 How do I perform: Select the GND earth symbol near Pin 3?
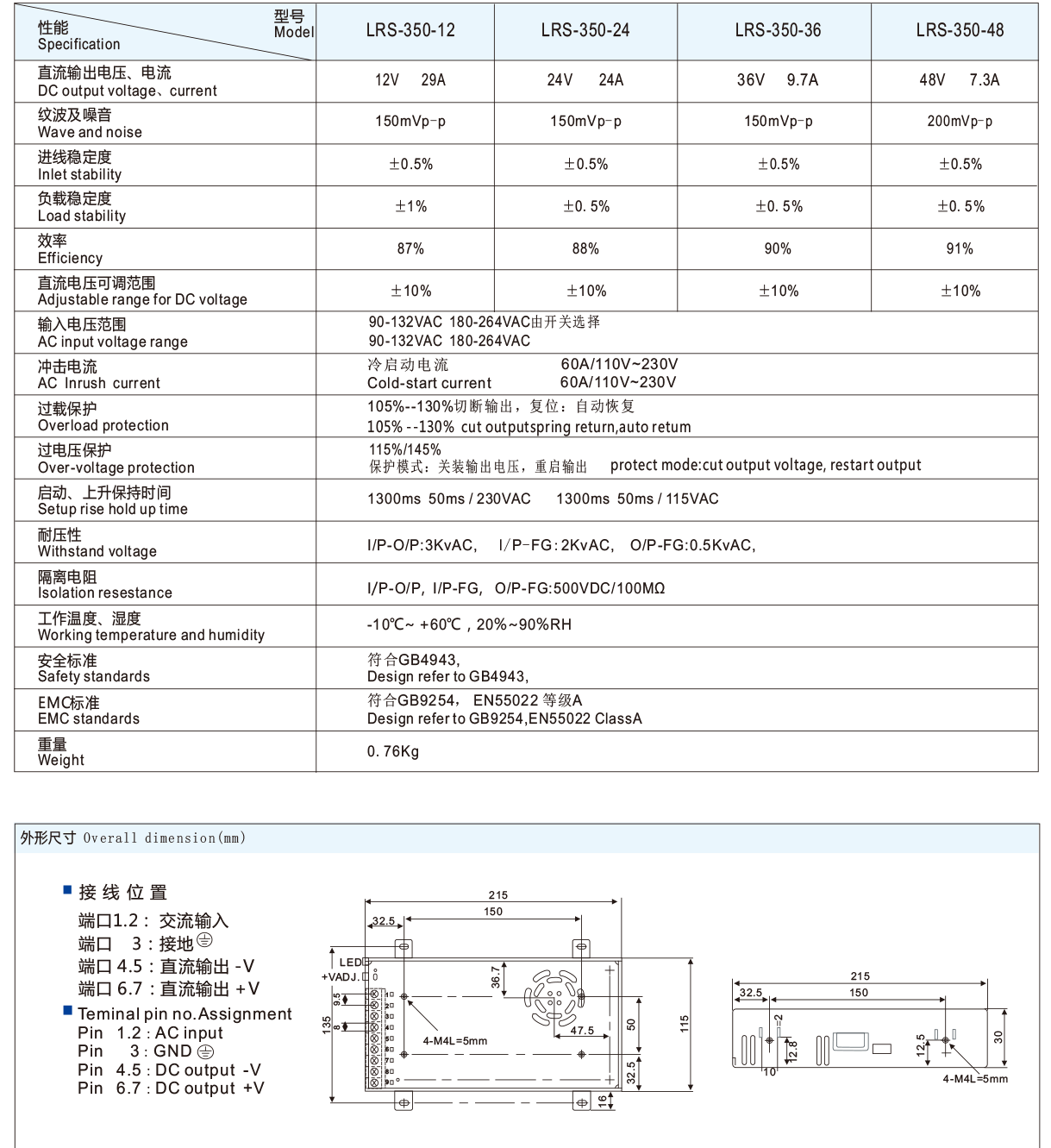[x=206, y=1051]
